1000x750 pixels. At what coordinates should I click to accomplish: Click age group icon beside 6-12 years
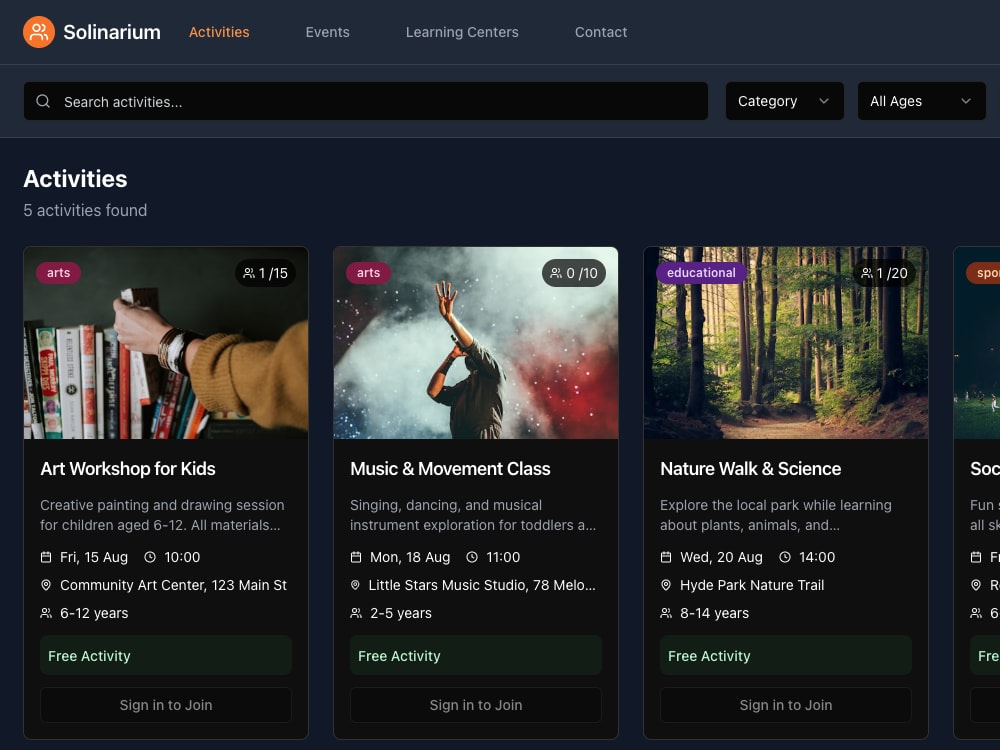pos(46,613)
